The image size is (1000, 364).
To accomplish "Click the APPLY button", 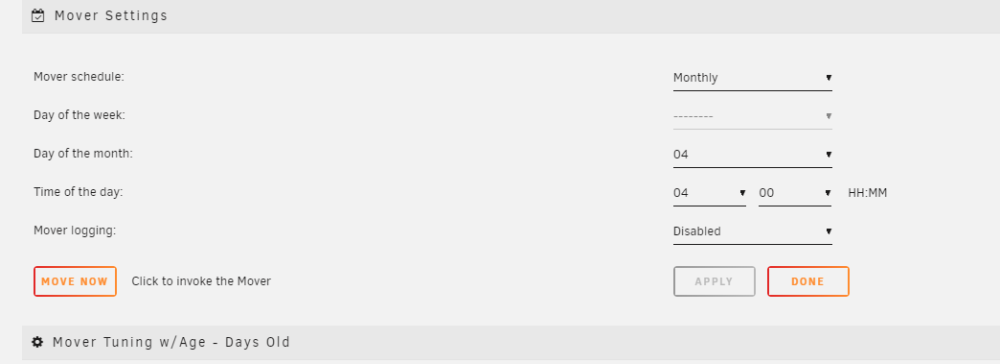I will point(714,282).
